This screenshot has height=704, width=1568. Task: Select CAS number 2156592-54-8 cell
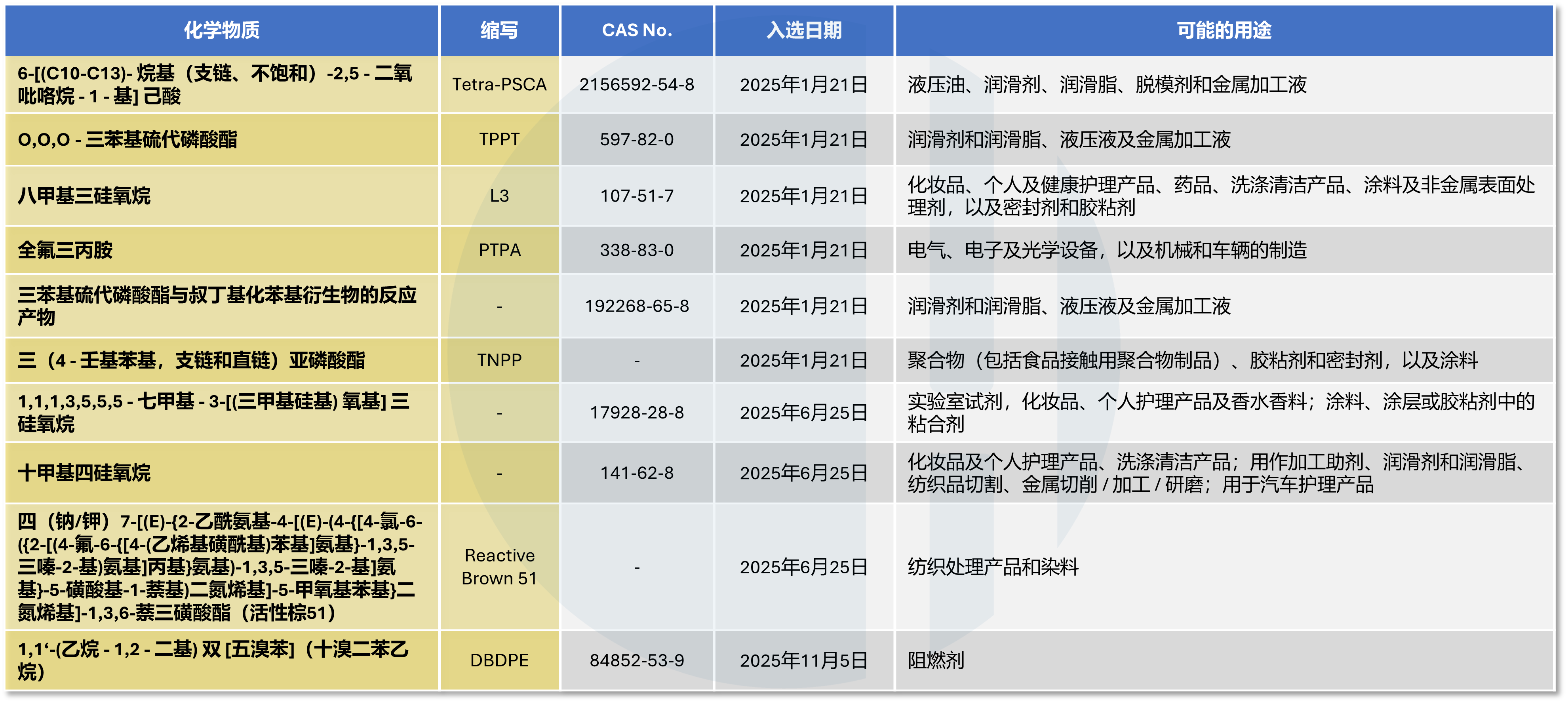[x=637, y=85]
